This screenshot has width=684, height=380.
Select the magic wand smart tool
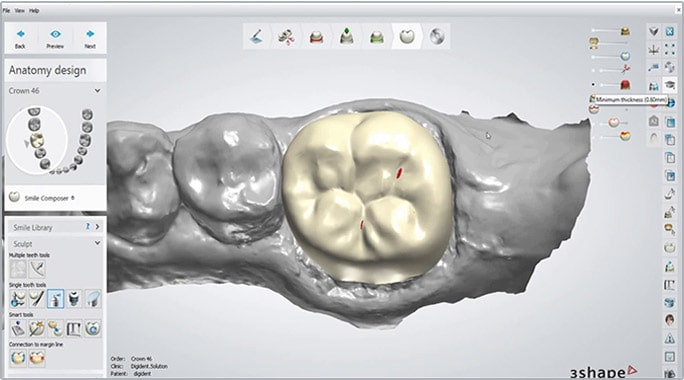point(37,329)
